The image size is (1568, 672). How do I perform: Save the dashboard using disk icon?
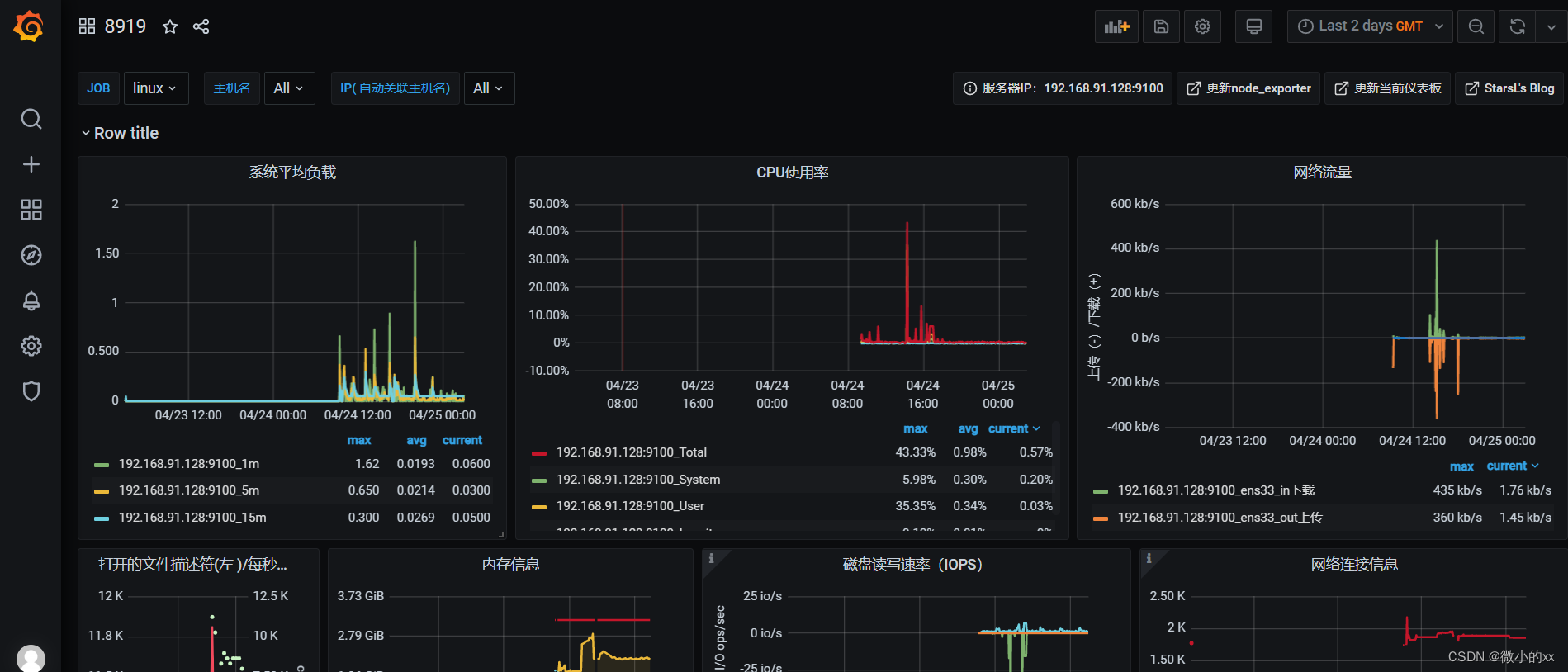pos(1161,26)
